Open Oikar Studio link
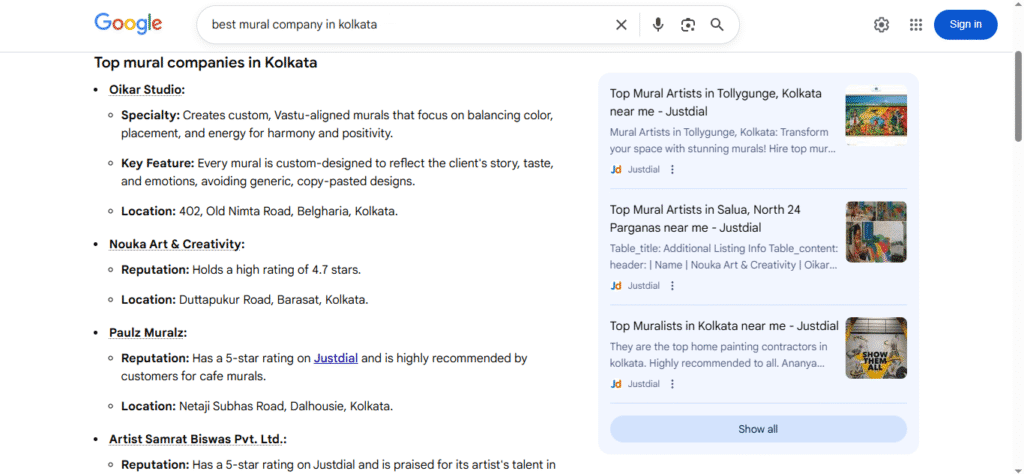The width and height of the screenshot is (1024, 474). [146, 90]
